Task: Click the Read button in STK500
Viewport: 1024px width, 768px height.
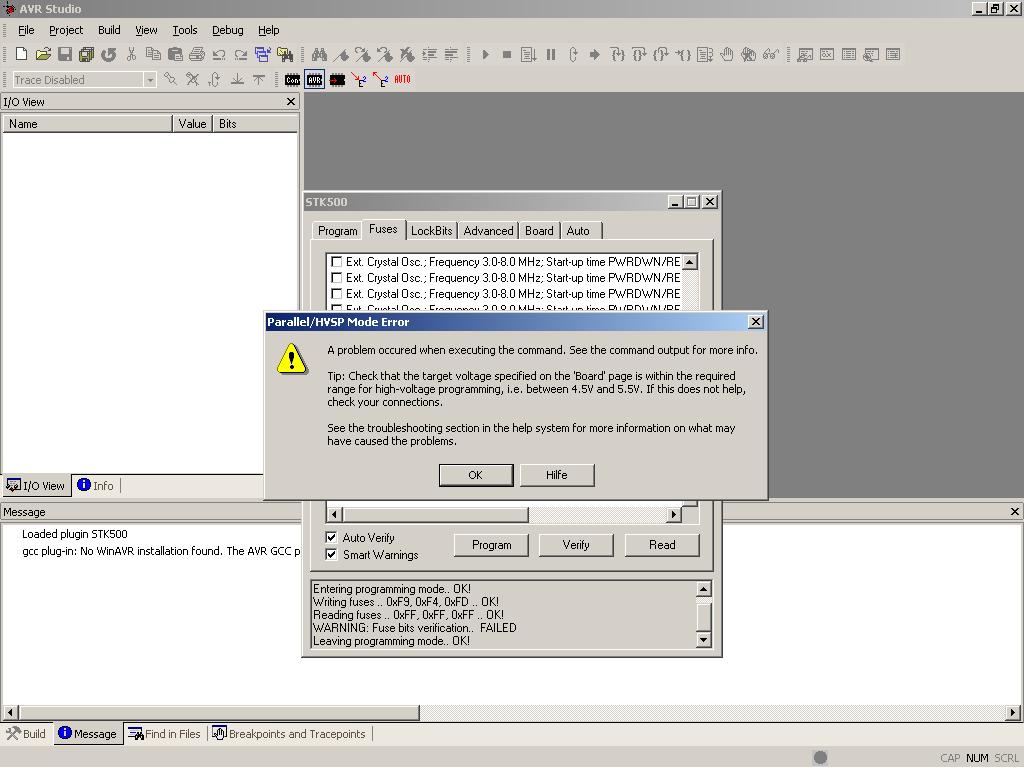Action: 662,545
